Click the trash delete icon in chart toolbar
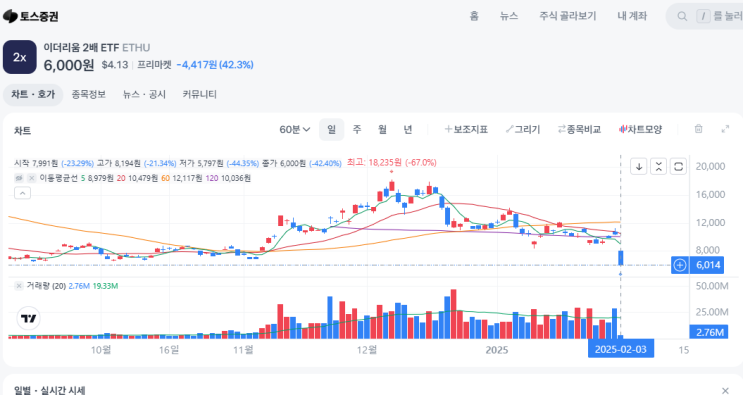 click(x=698, y=129)
